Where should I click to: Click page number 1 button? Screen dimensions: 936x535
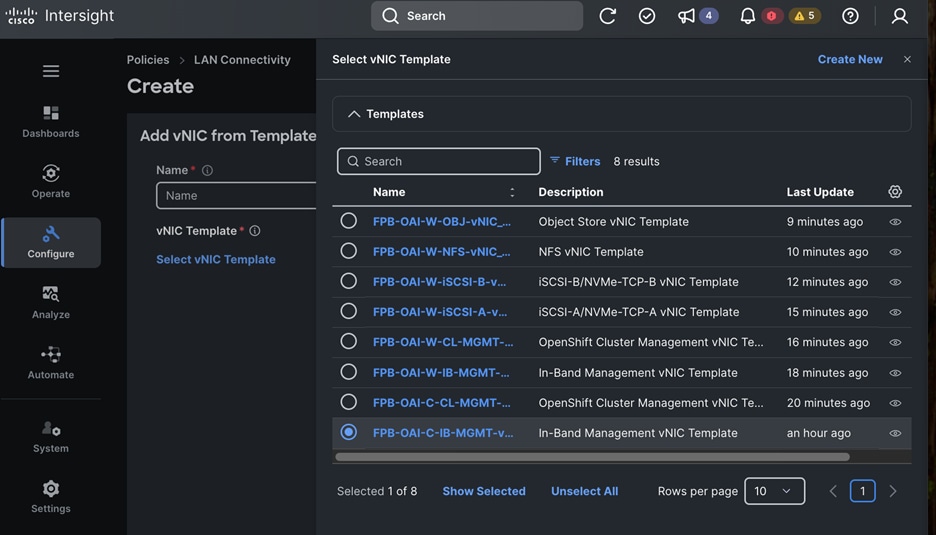pyautogui.click(x=862, y=491)
